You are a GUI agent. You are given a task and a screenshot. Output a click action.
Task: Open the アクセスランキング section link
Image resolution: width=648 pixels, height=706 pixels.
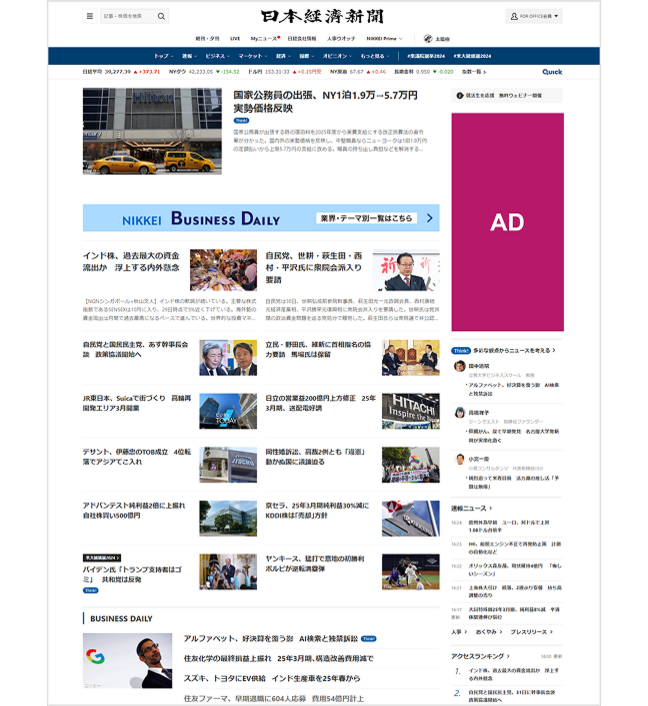[x=480, y=656]
